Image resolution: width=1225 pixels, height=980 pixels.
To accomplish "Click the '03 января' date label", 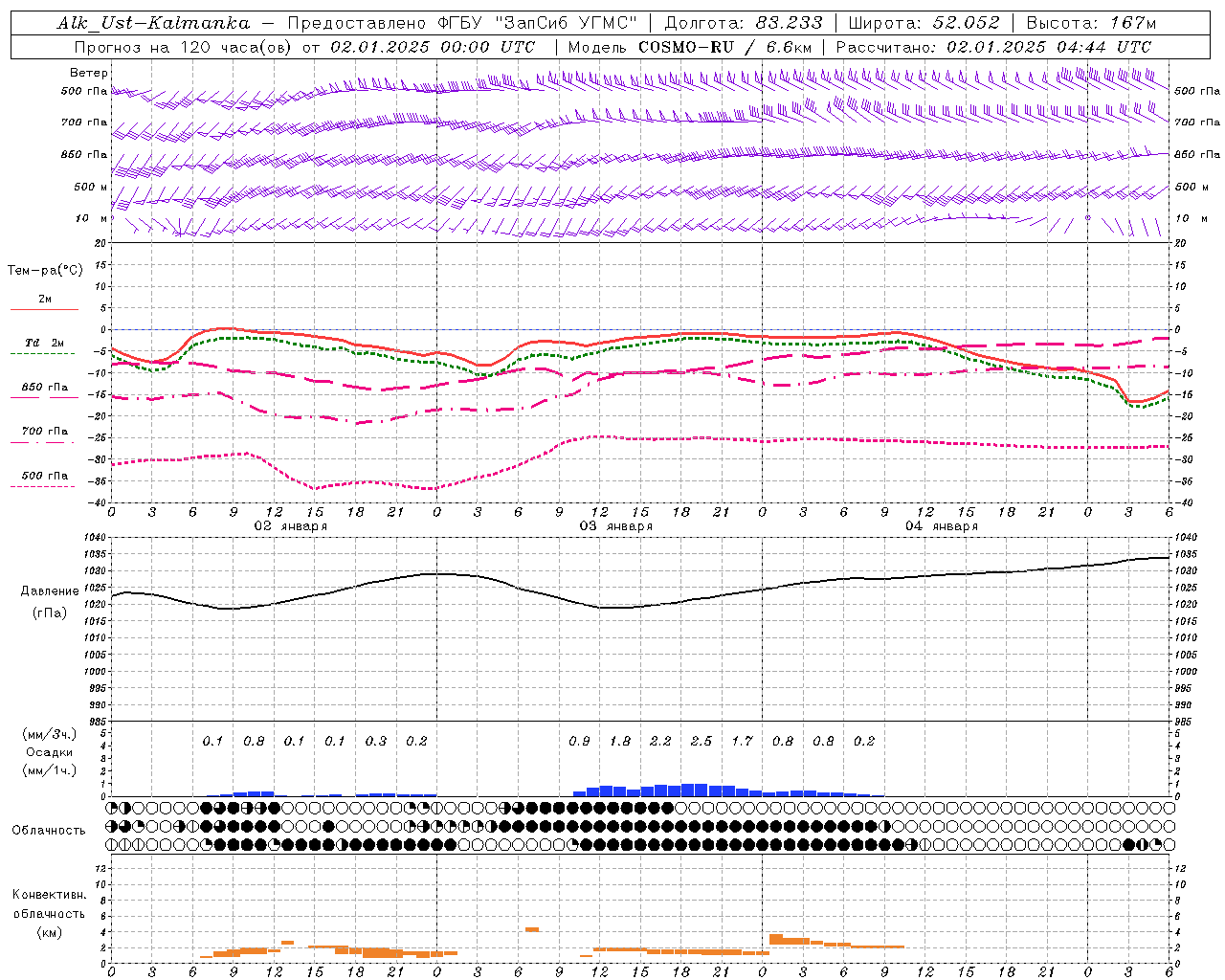I will pyautogui.click(x=615, y=526).
